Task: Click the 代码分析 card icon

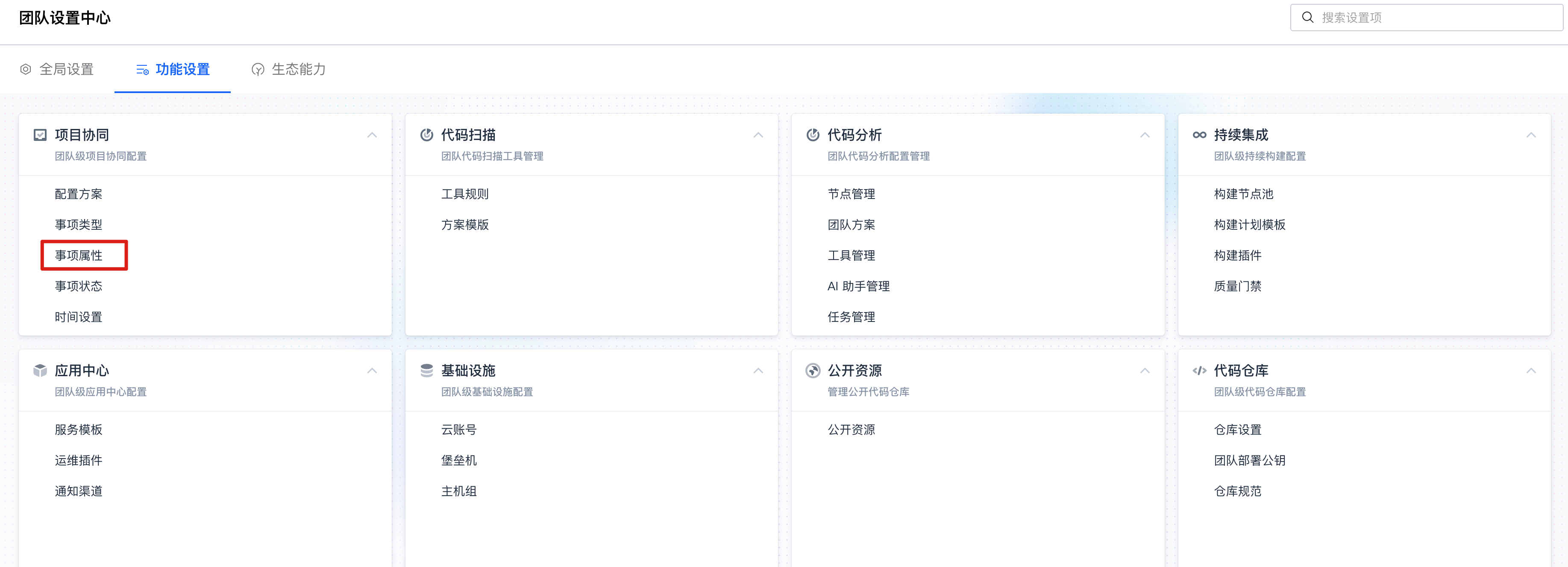Action: (813, 135)
